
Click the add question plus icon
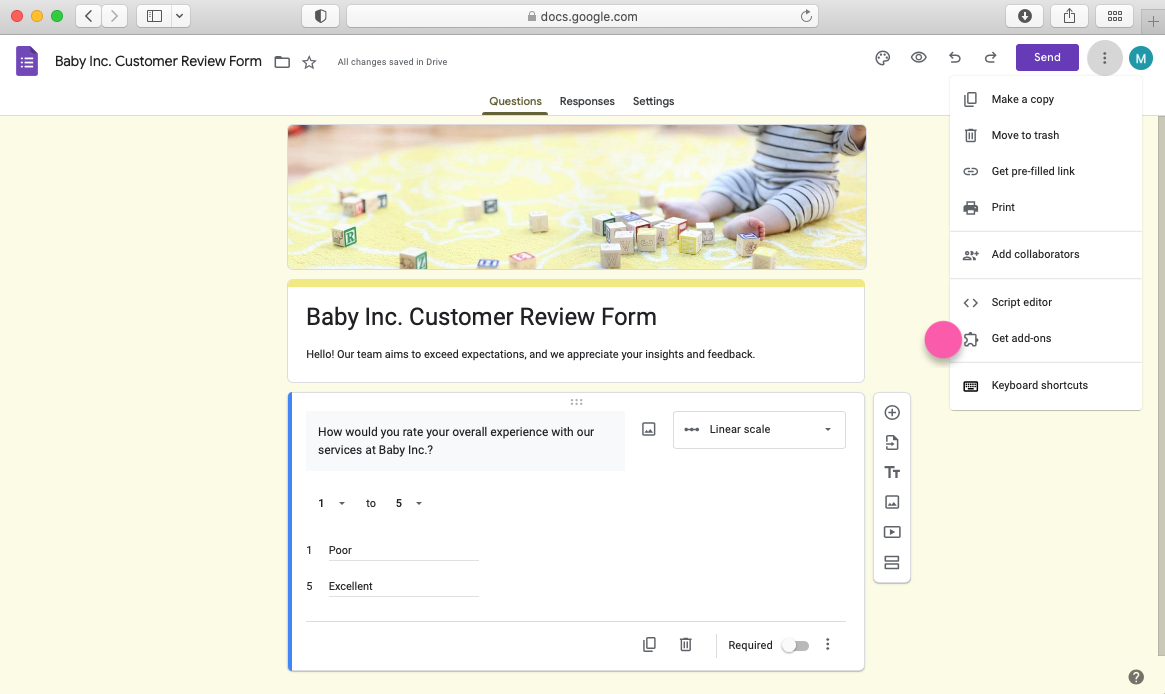point(892,413)
